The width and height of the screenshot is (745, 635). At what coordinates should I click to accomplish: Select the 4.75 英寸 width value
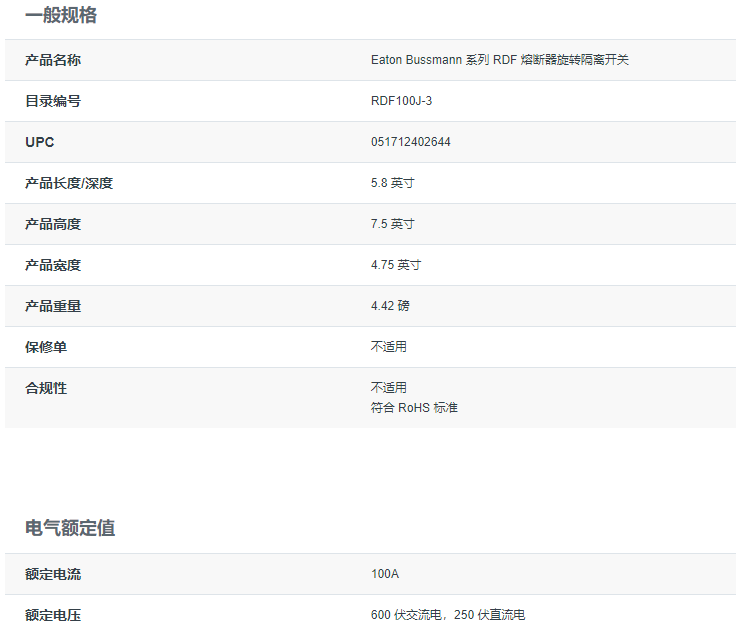tap(396, 265)
